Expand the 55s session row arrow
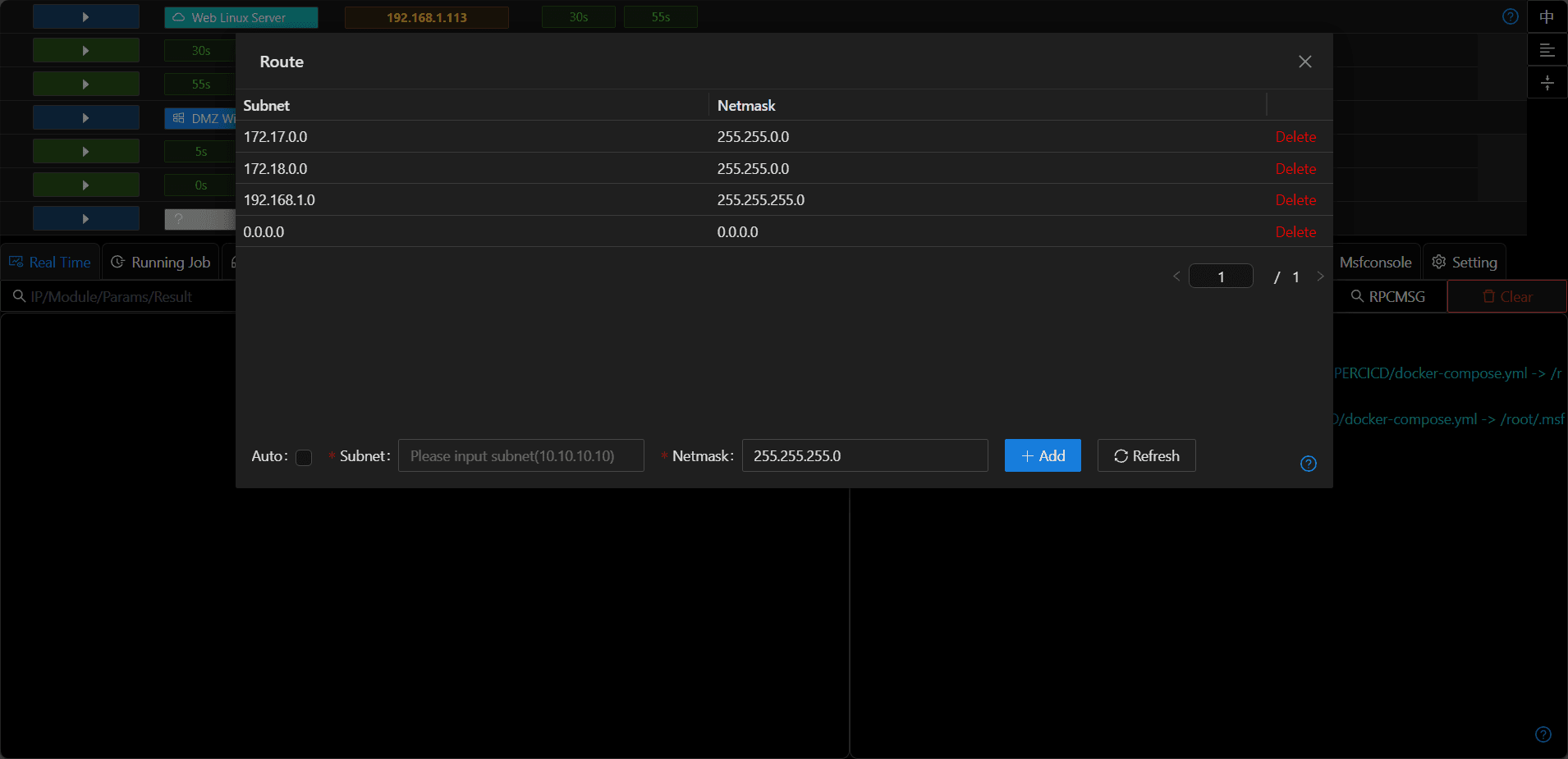Screen dimensions: 1568x759 [x=85, y=84]
